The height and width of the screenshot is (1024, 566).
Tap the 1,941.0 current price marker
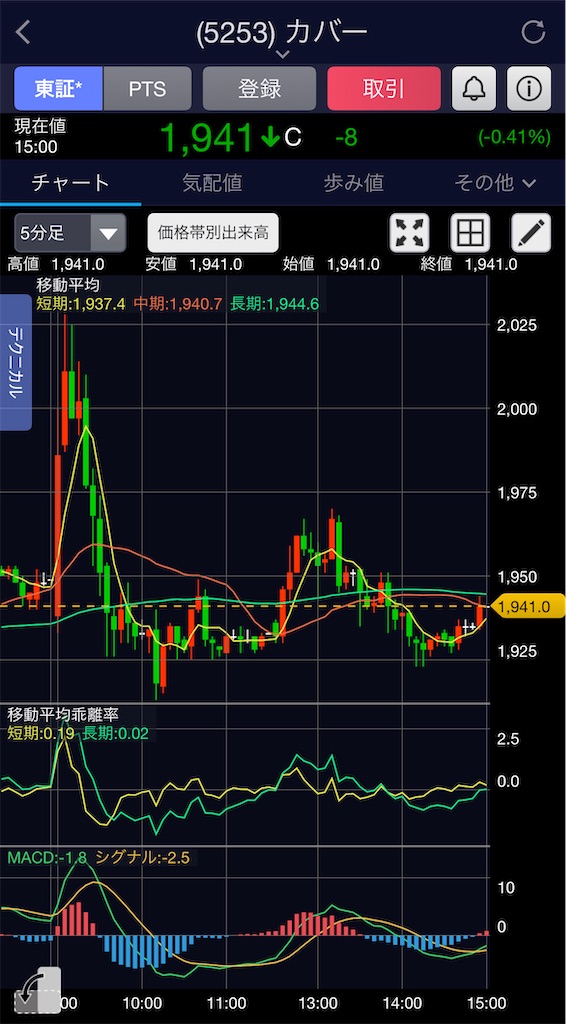tap(527, 606)
